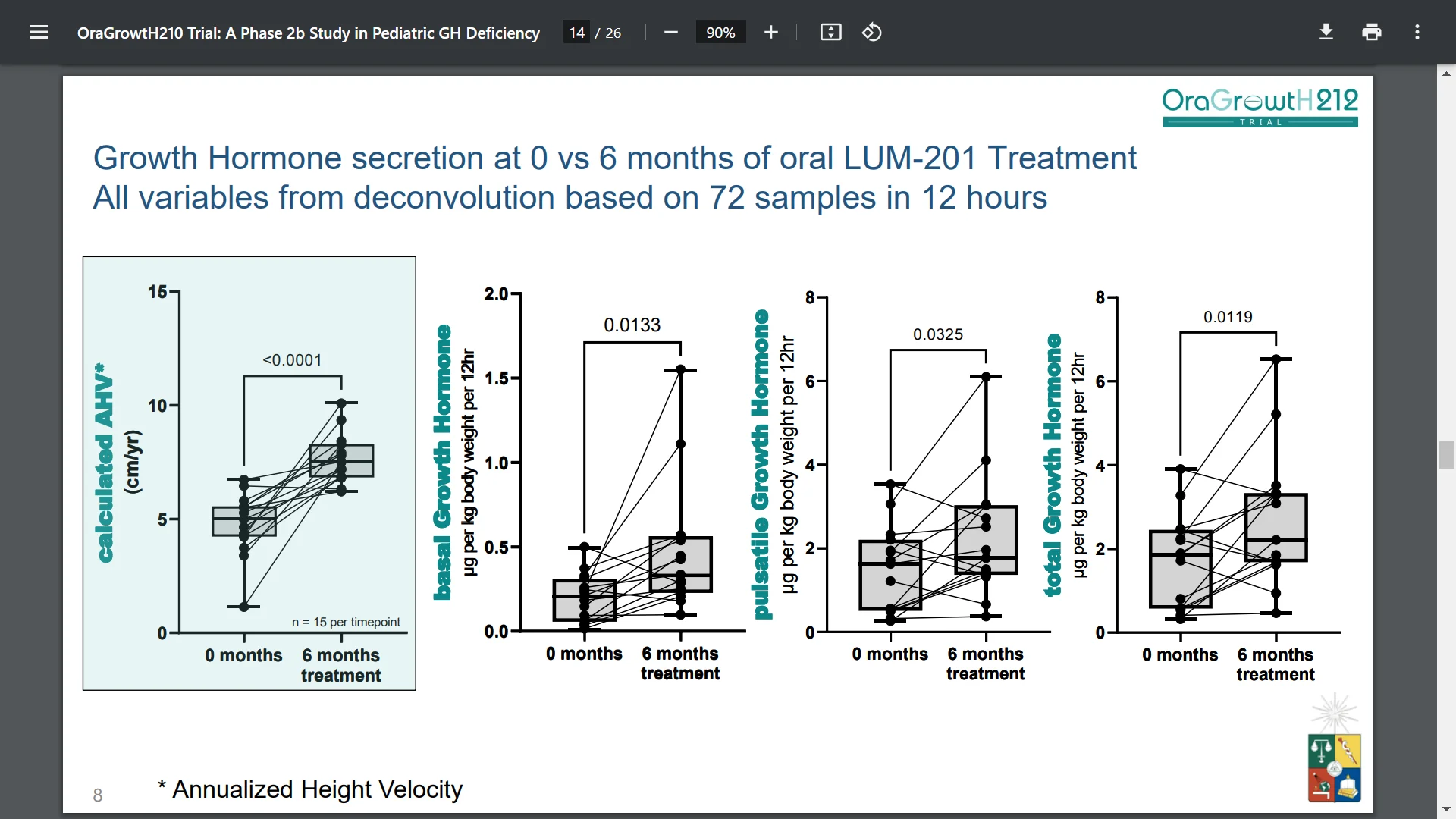Click the zoom in plus button

[x=771, y=32]
